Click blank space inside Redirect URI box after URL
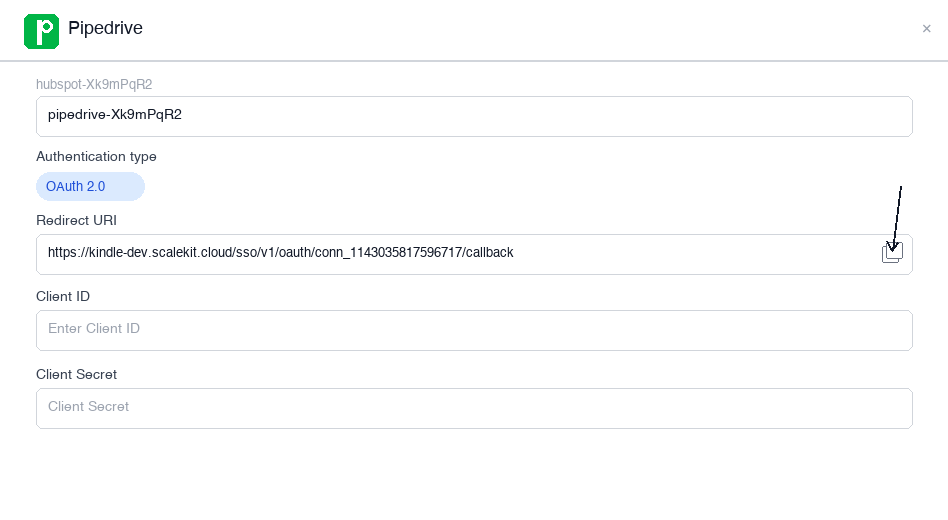The height and width of the screenshot is (520, 948). (700, 253)
